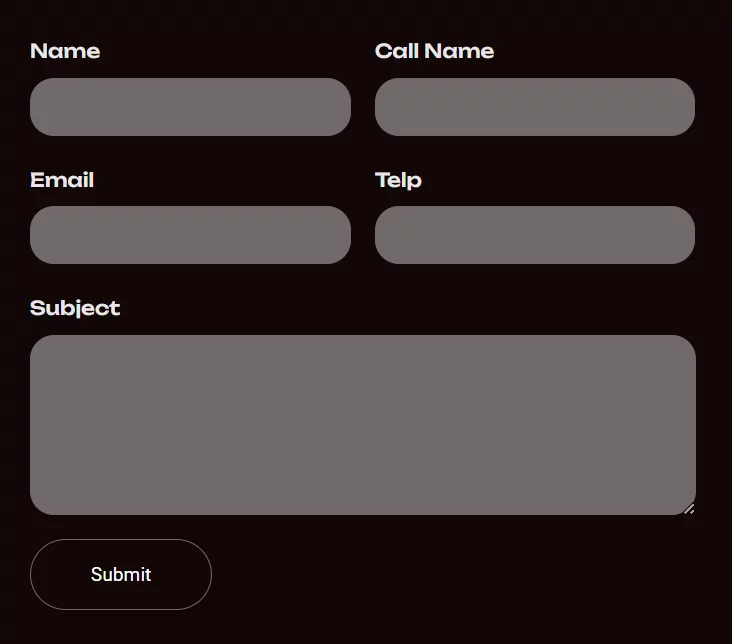Activate the nickname field under Call Name
Screen dimensions: 732x644
click(x=534, y=107)
